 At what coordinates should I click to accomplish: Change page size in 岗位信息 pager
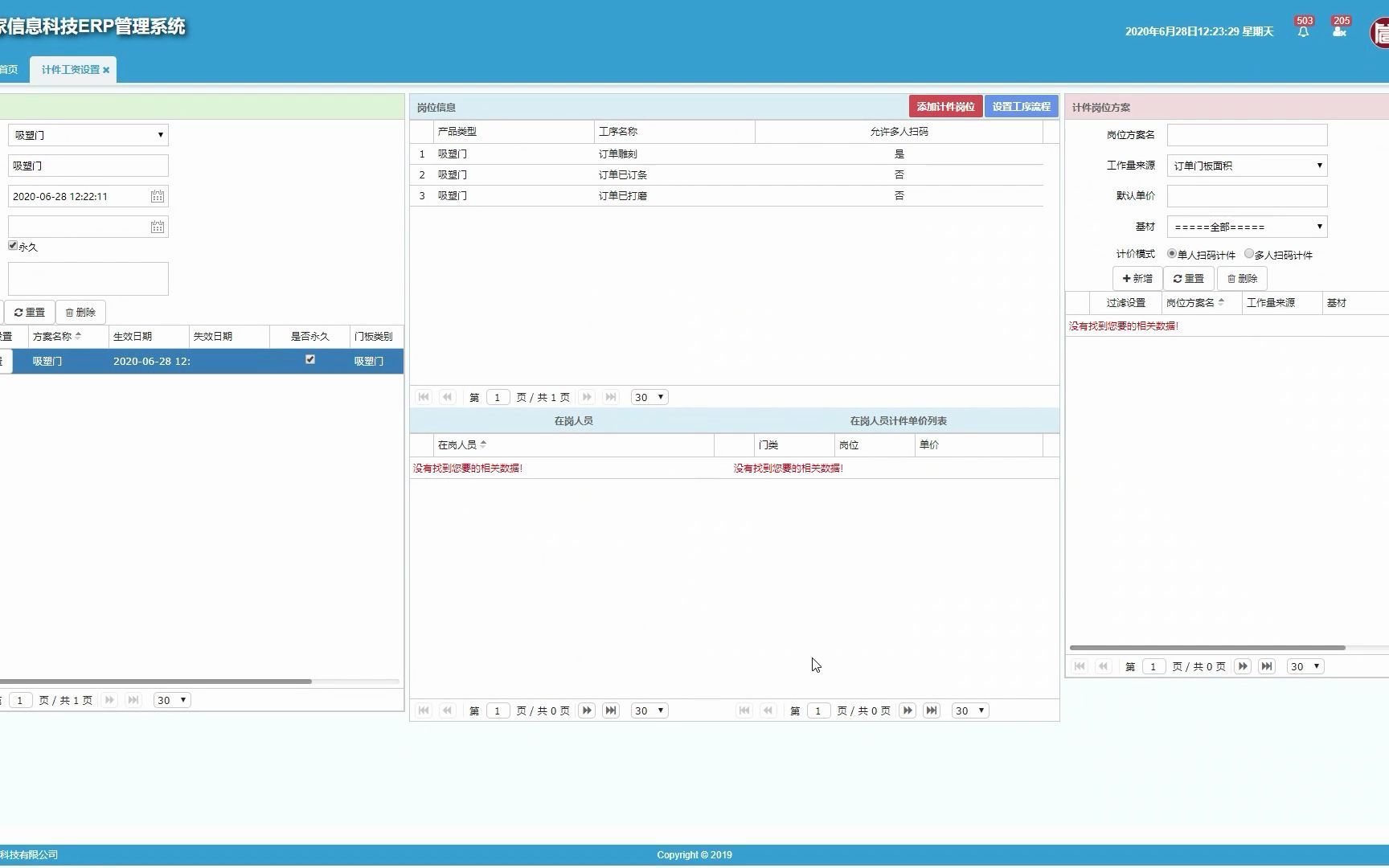[x=649, y=397]
